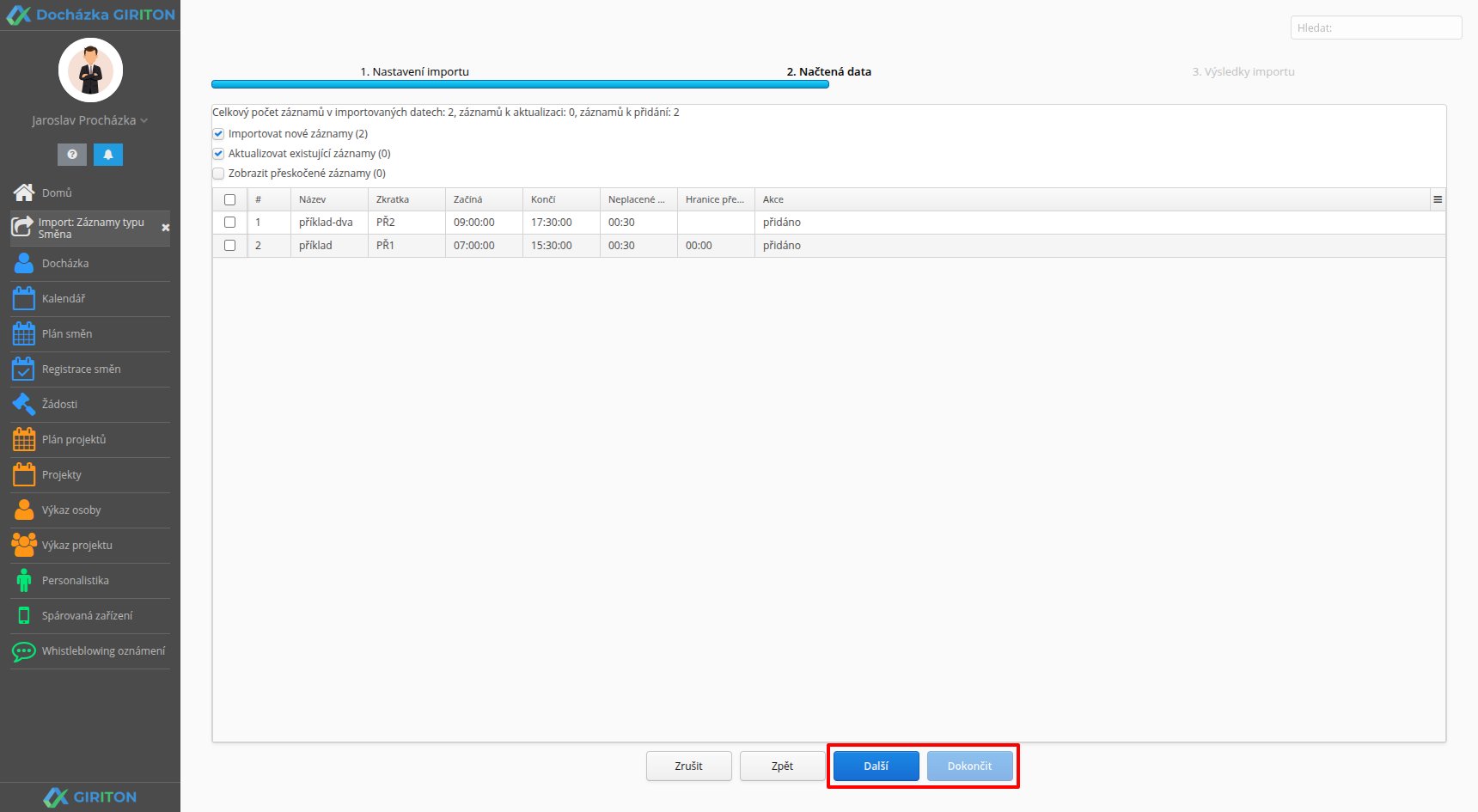
Task: Sort by the Hranice pře... column header
Action: click(716, 199)
